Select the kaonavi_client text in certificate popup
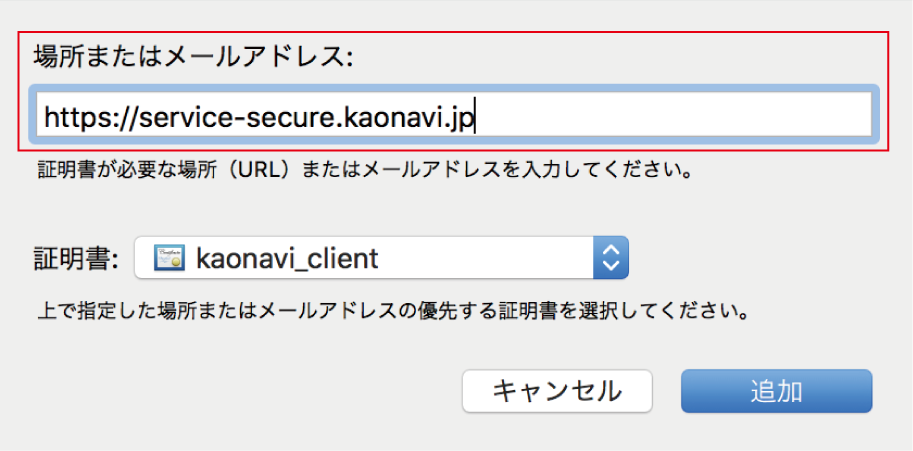Viewport: 913px width, 451px height. click(x=287, y=258)
